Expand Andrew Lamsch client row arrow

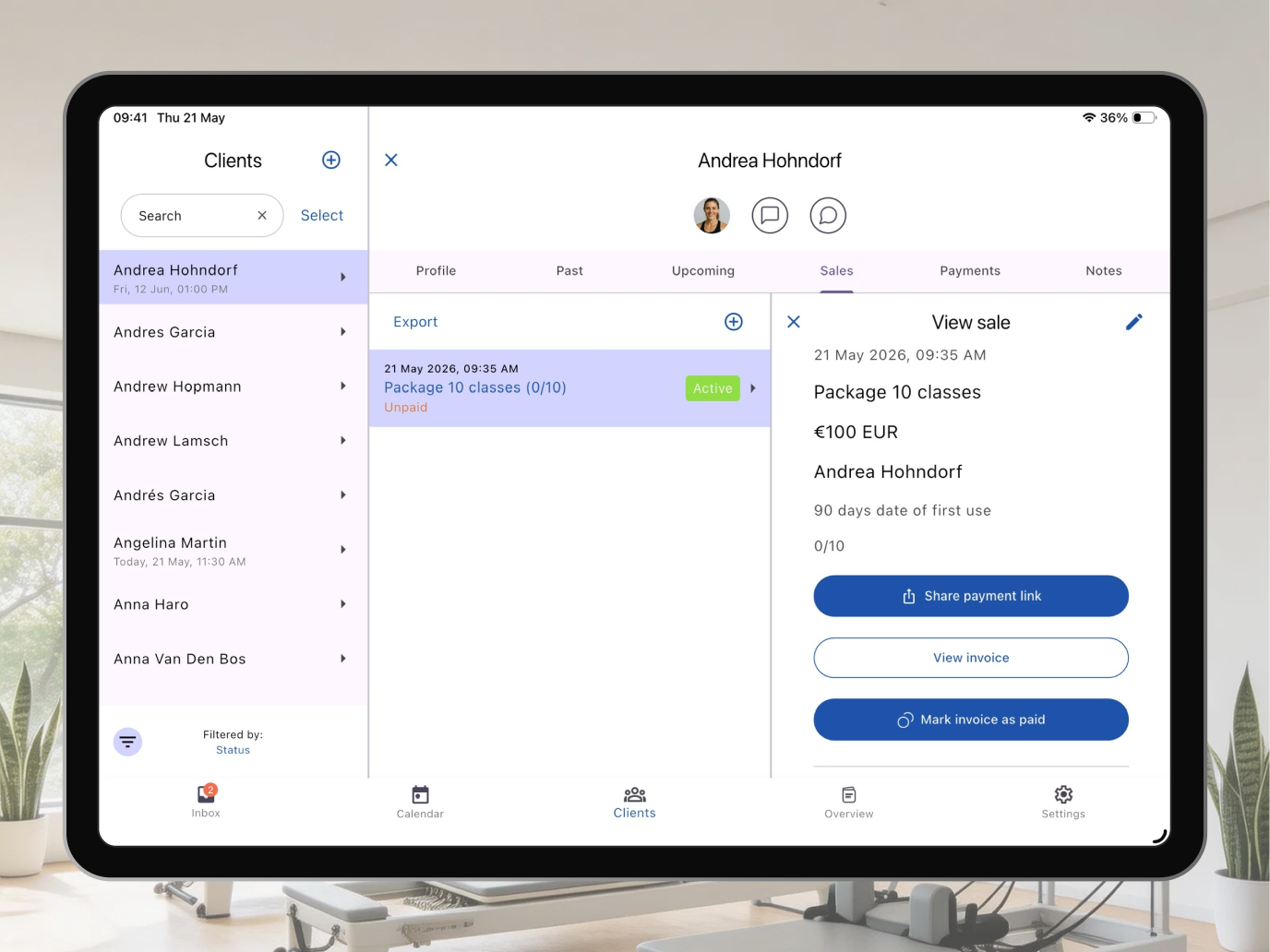[x=343, y=441]
